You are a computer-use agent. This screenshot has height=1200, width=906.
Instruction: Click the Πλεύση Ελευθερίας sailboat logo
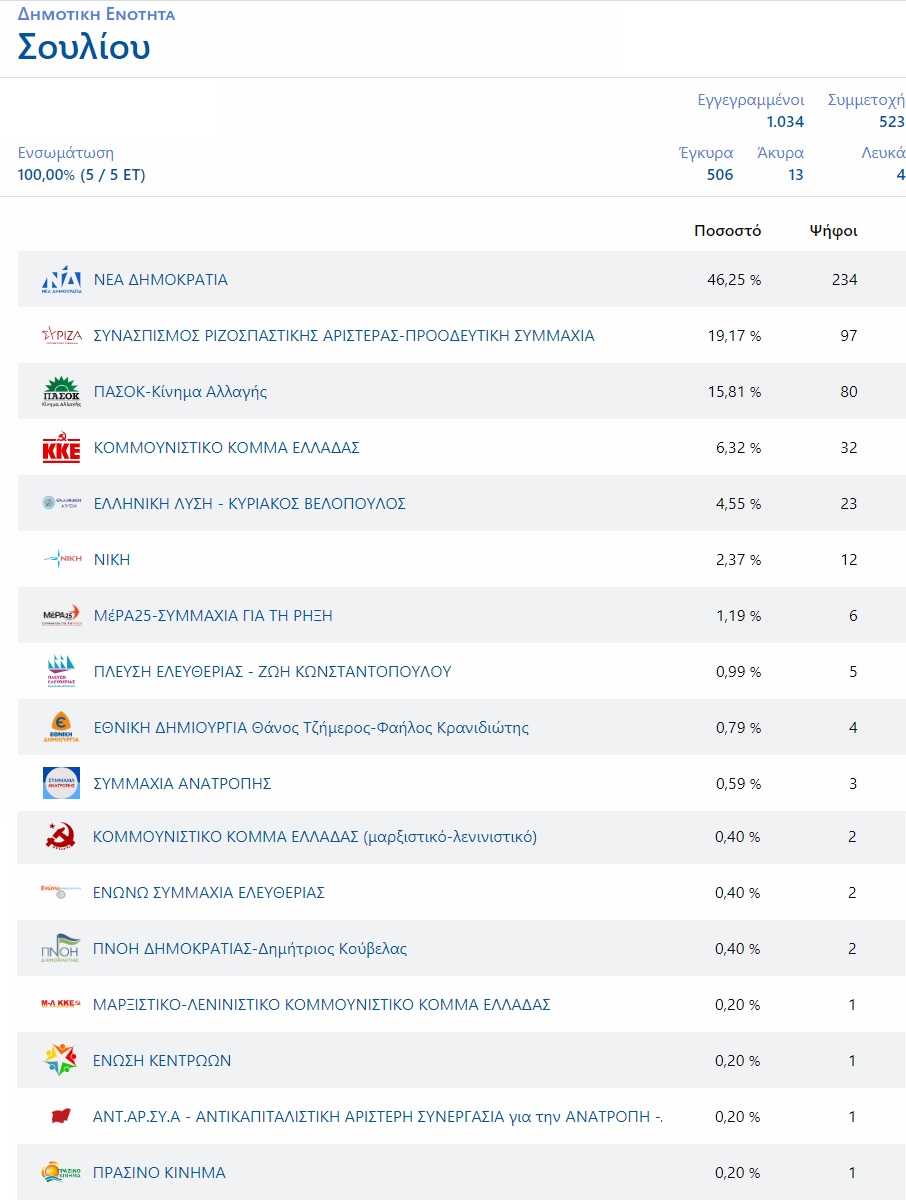[61, 672]
